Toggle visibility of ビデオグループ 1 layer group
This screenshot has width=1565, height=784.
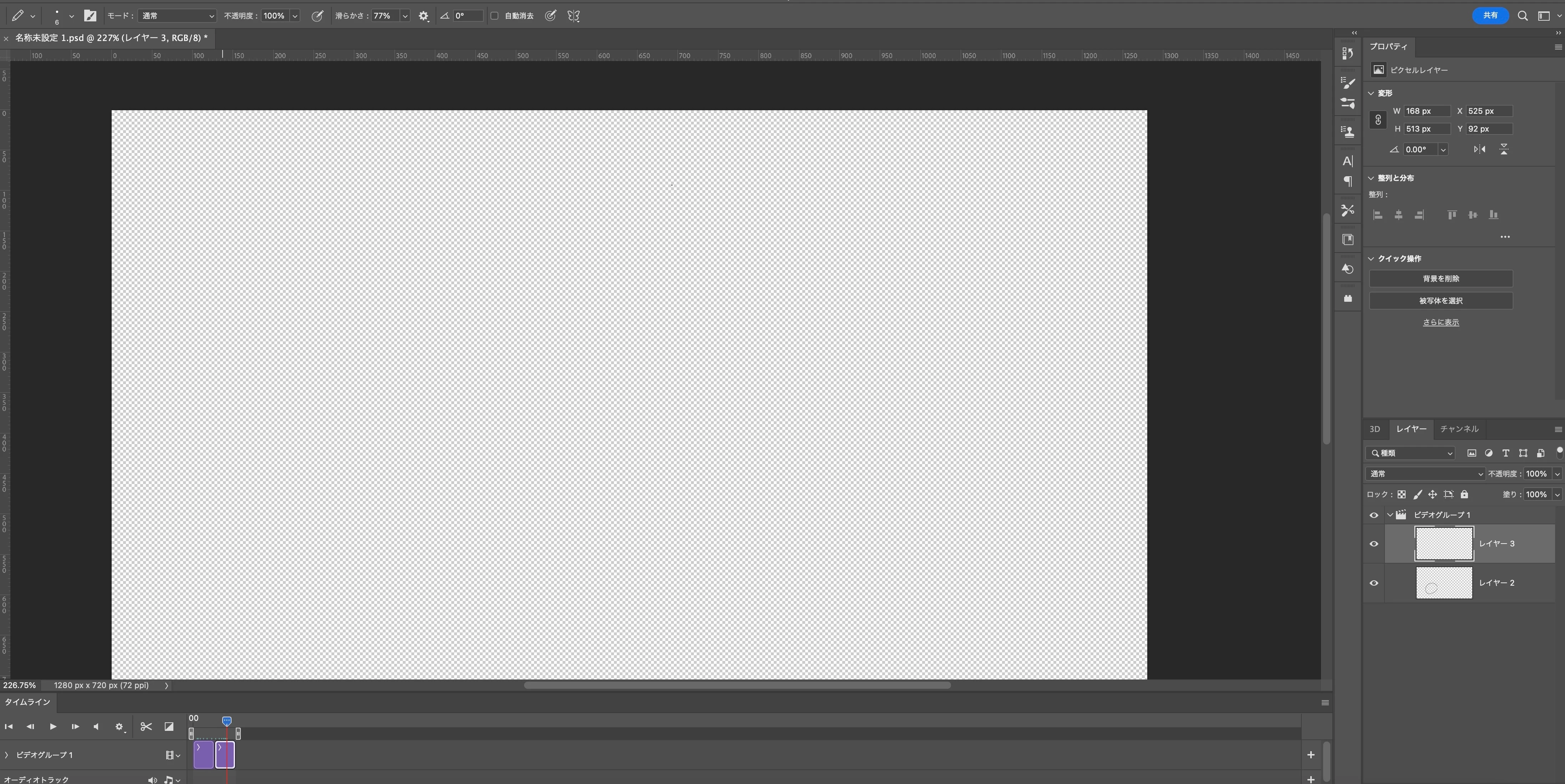1374,515
